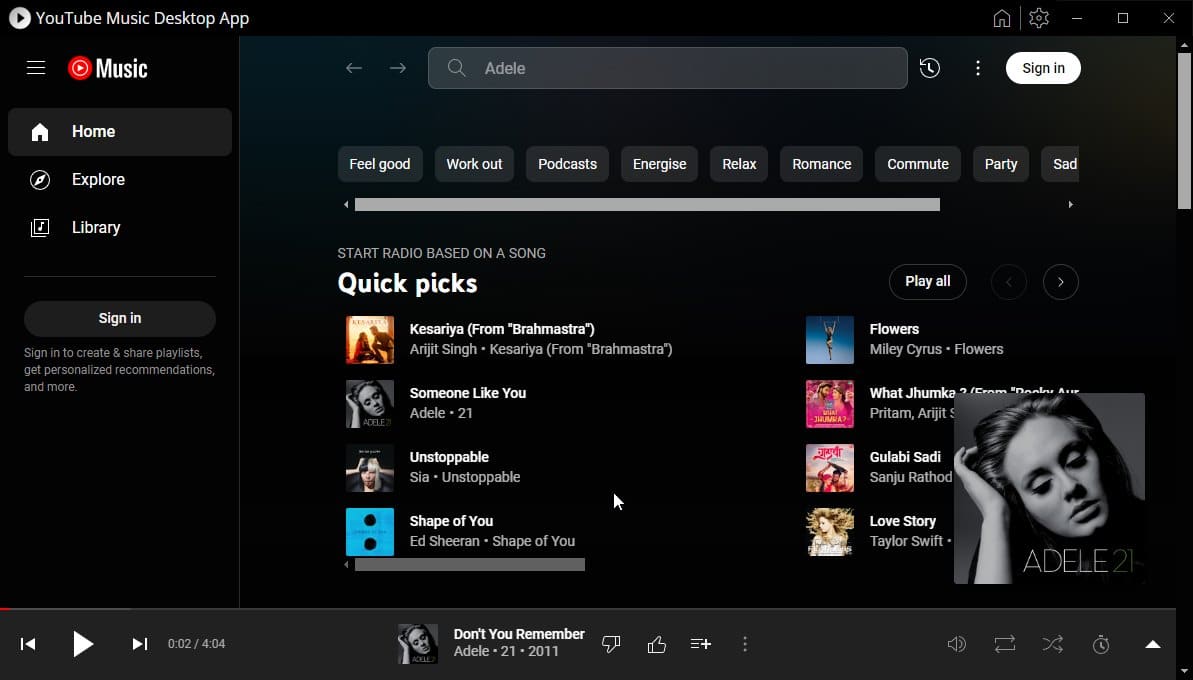Dislike the current song
1193x680 pixels.
point(611,644)
